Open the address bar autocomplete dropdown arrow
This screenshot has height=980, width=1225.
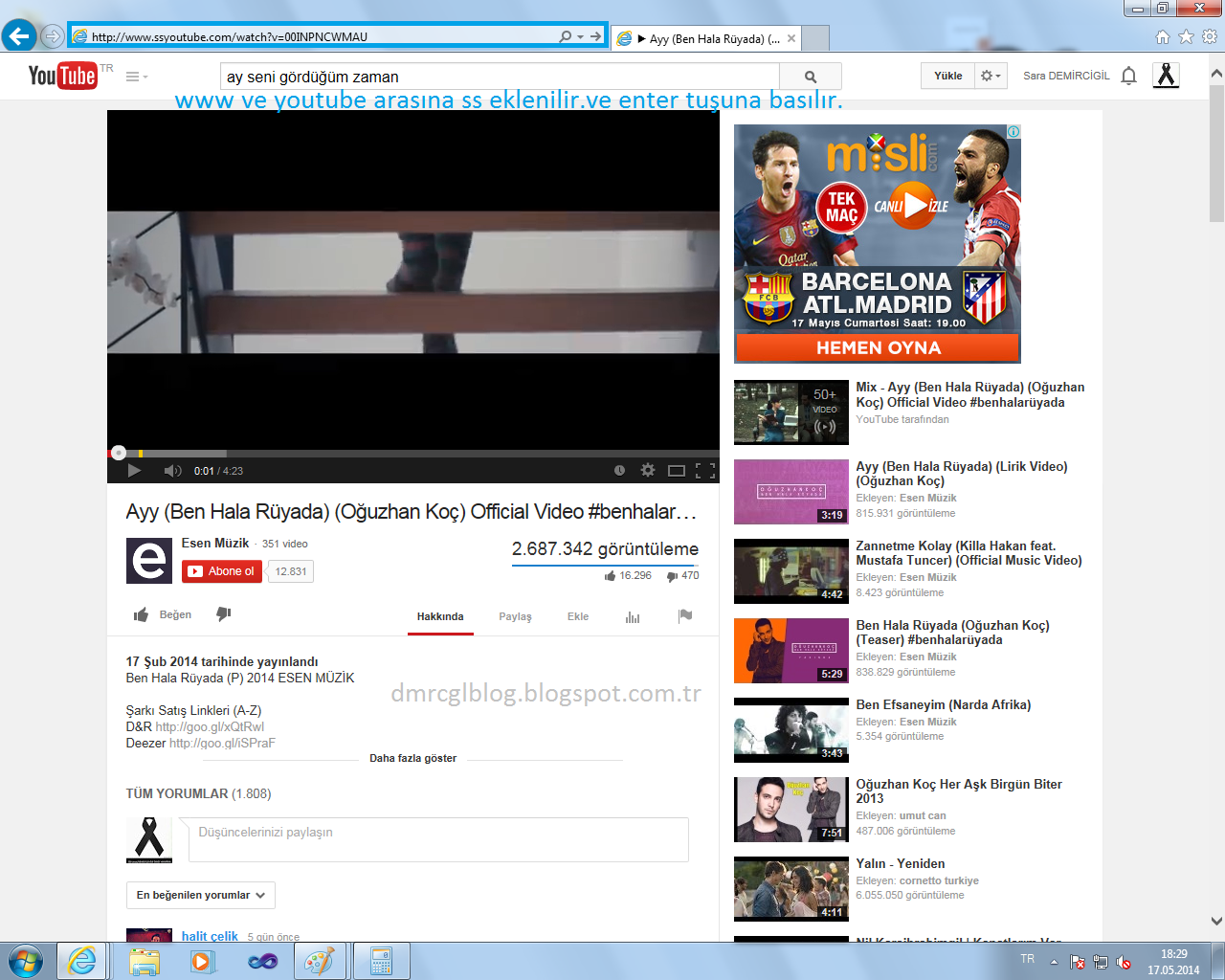580,36
